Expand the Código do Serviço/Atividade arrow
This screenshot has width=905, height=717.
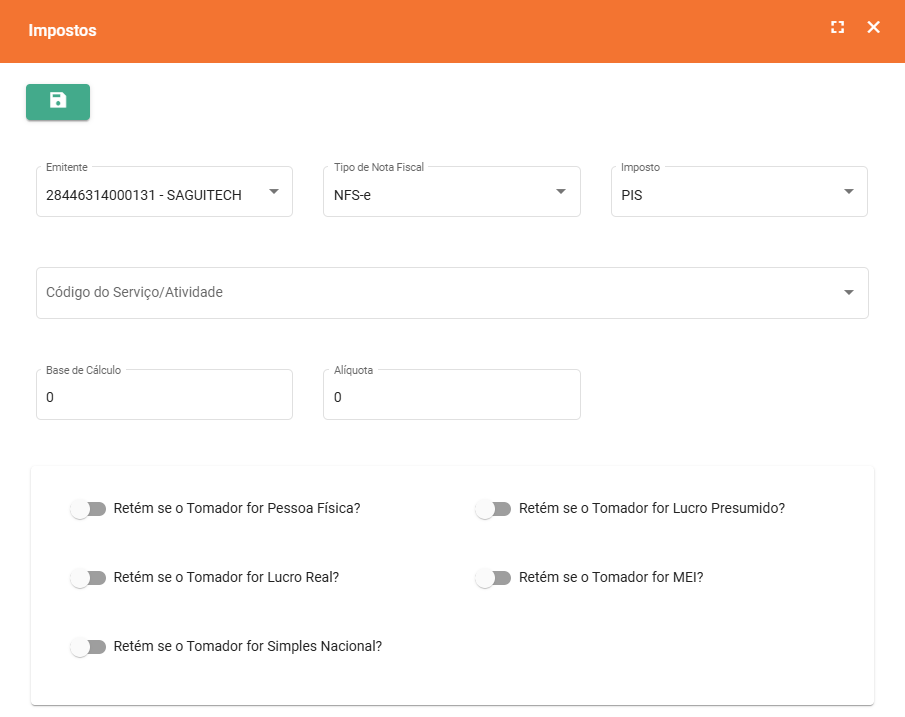click(848, 293)
